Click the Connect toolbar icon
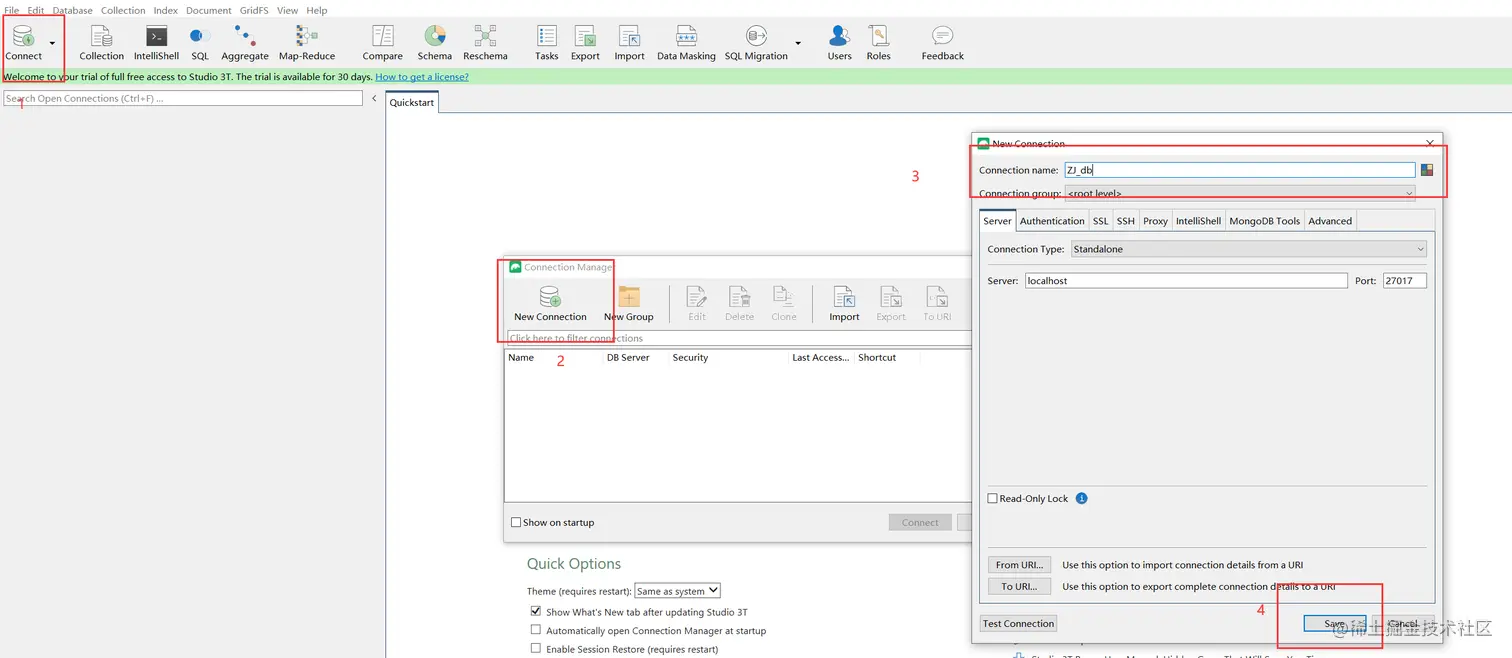 [x=23, y=43]
